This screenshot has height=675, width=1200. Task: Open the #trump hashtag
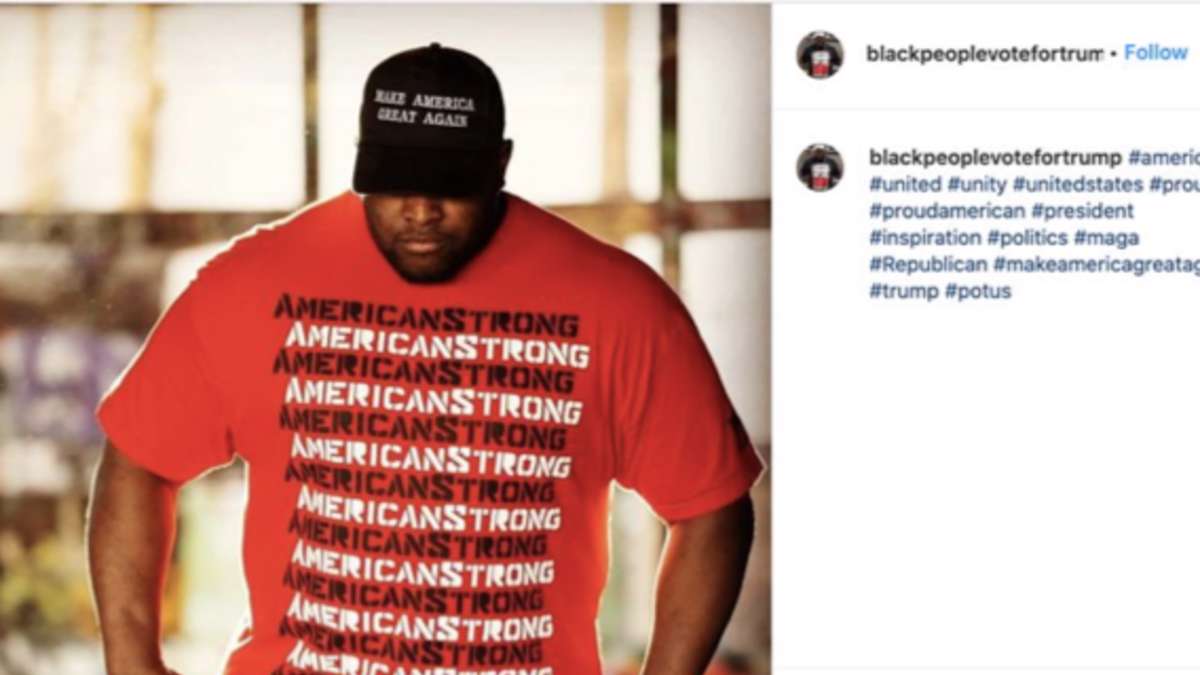click(904, 291)
